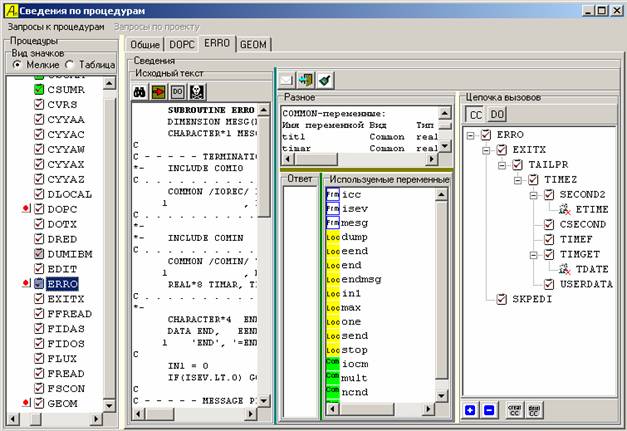Select the Таблица radio button
The width and height of the screenshot is (627, 431).
pyautogui.click(x=70, y=64)
